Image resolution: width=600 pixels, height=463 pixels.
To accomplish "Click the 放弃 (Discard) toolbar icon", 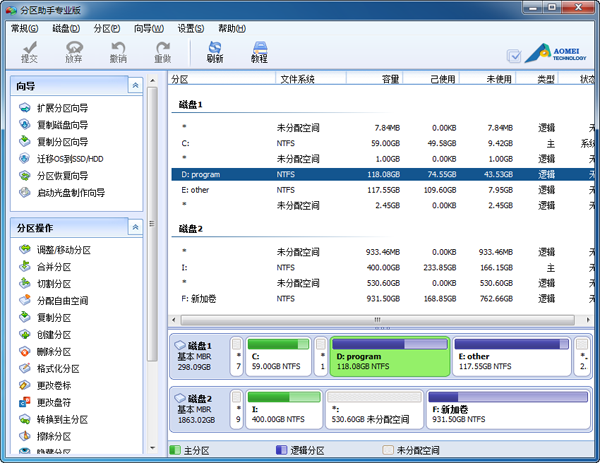I will coord(74,51).
